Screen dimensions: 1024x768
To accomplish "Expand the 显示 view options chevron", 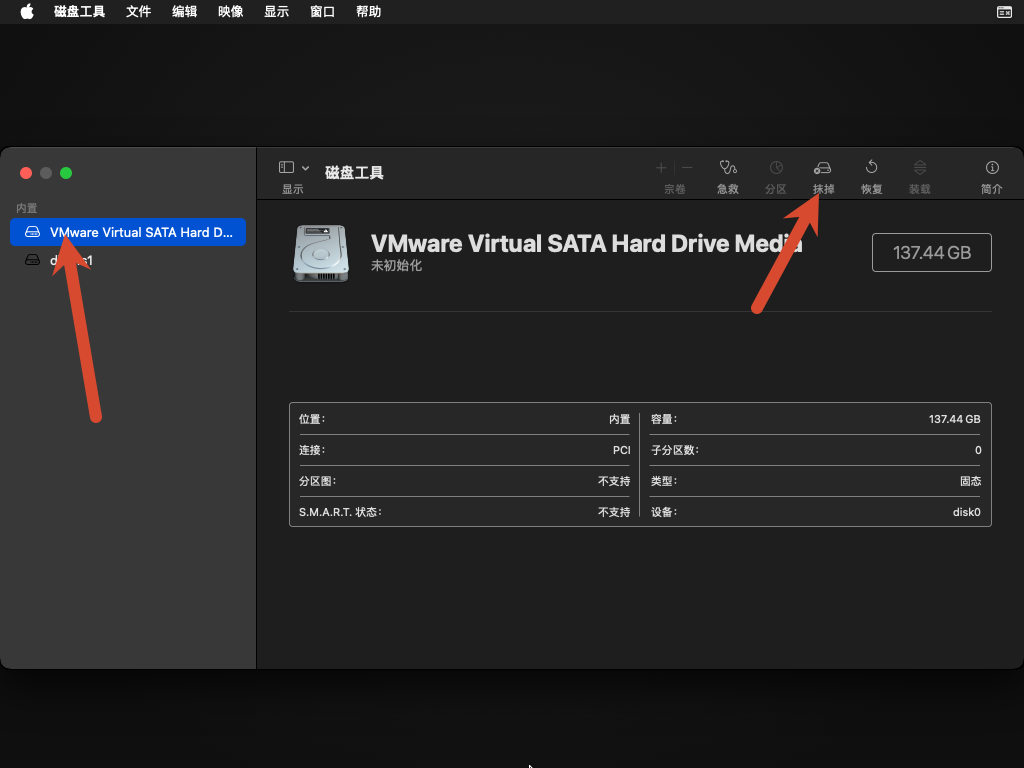I will pos(305,168).
